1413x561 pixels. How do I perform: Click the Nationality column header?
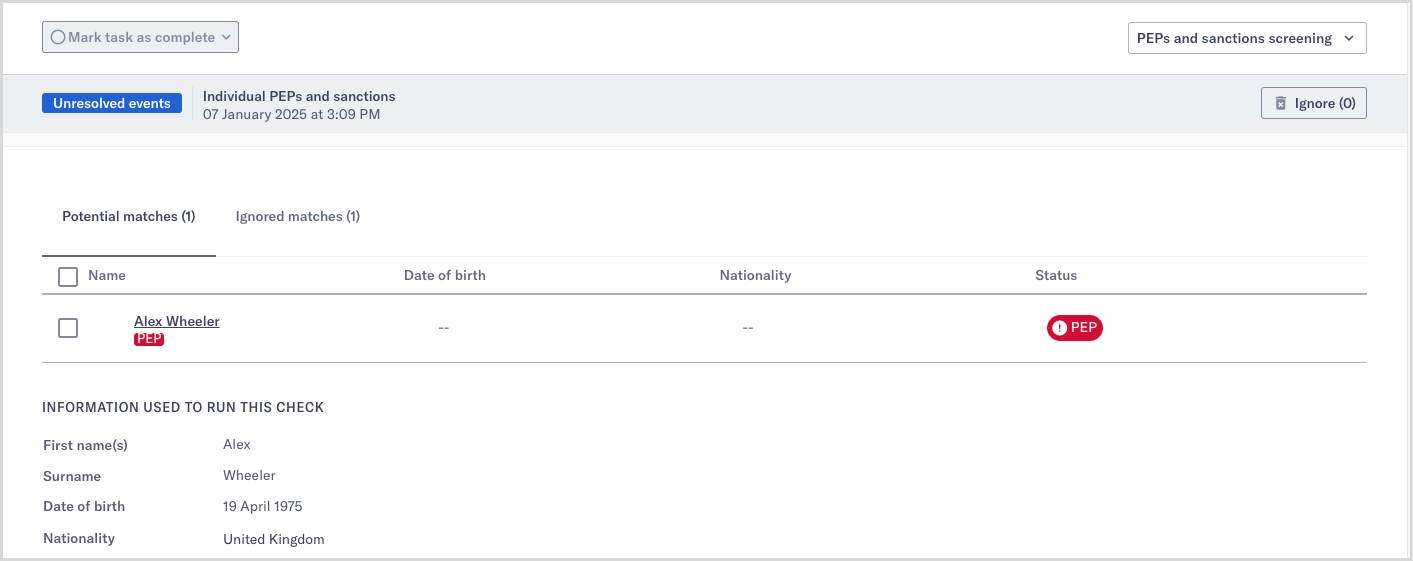point(755,275)
